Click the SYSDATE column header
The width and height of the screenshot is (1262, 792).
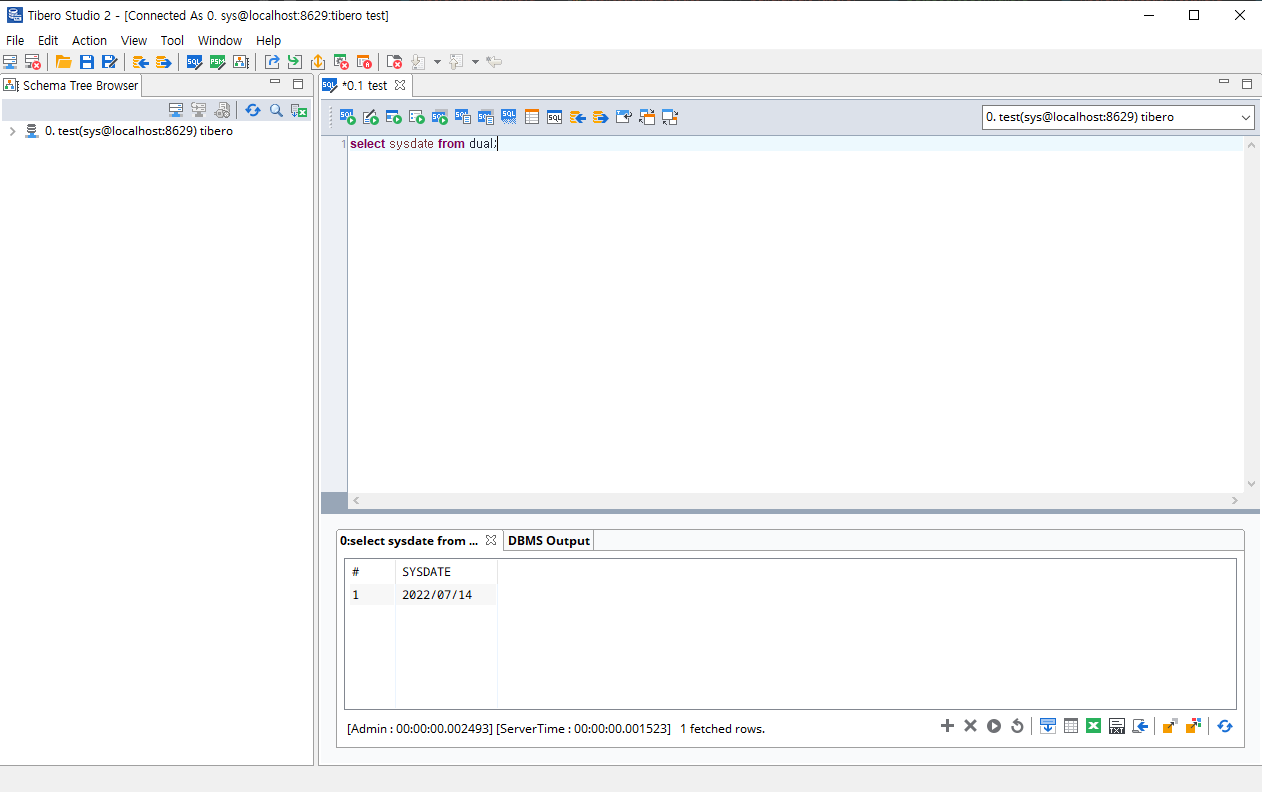446,572
